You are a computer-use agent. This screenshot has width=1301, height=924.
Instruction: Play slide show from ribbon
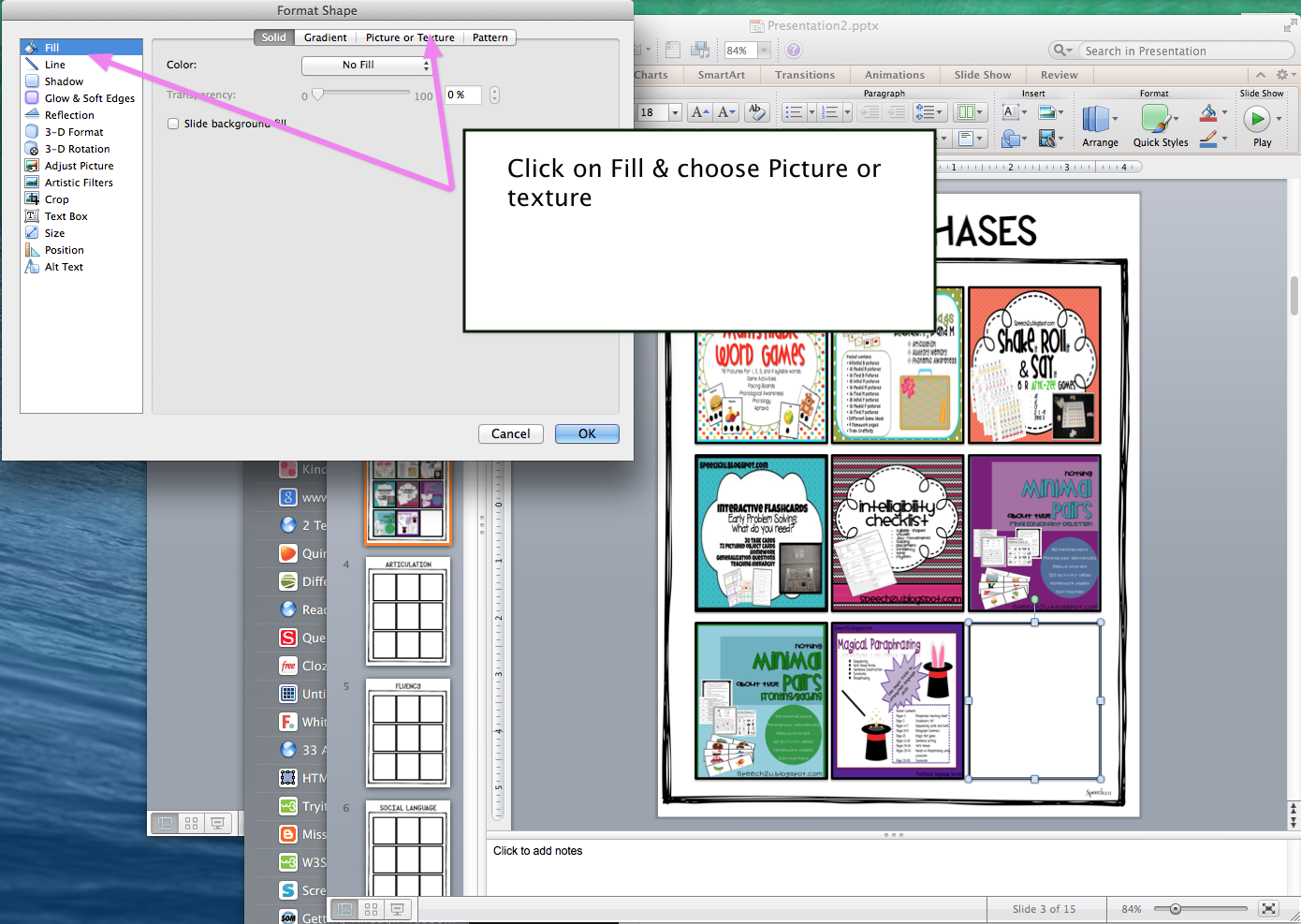(1256, 119)
